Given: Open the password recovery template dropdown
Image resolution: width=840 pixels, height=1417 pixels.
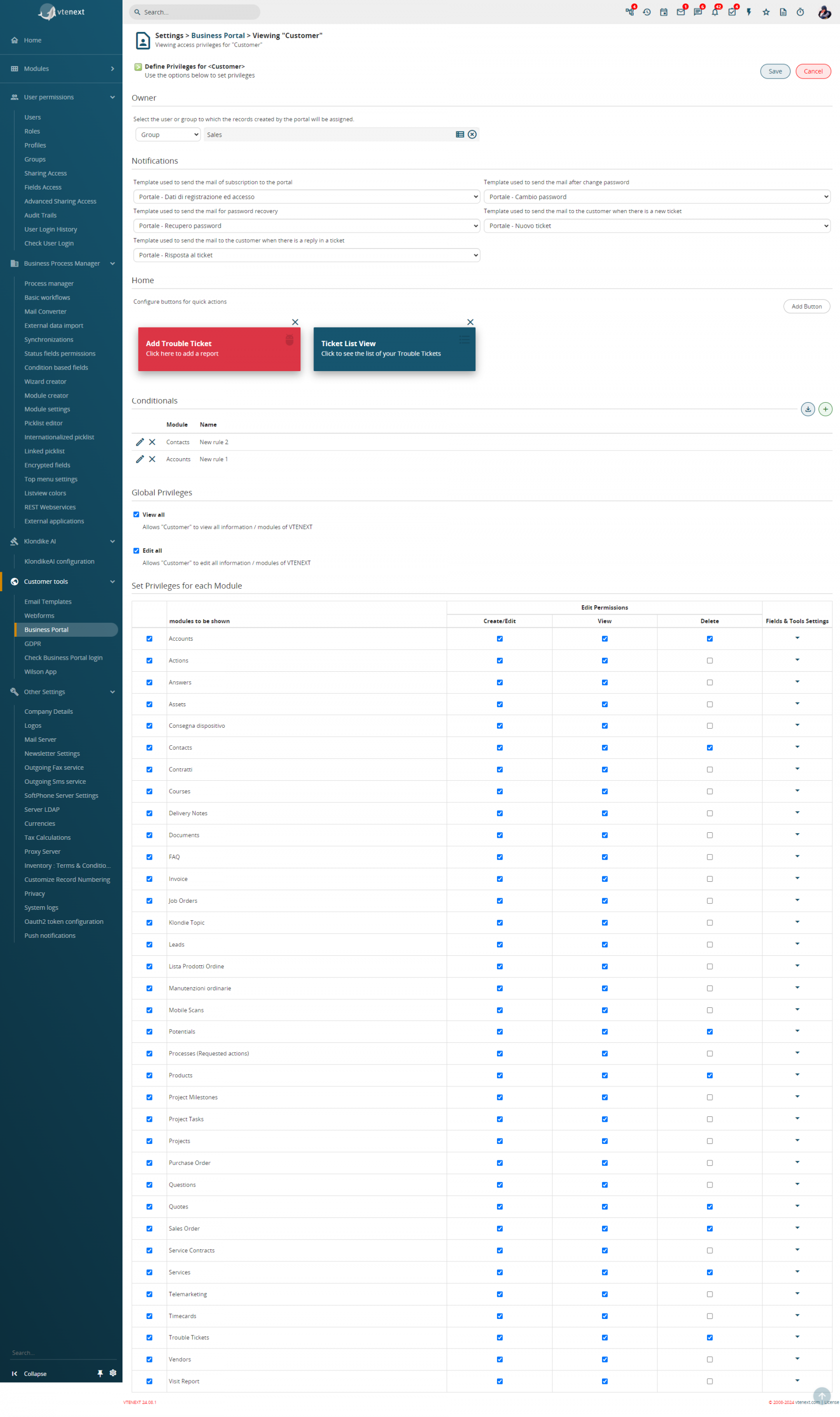Looking at the screenshot, I should (x=306, y=226).
